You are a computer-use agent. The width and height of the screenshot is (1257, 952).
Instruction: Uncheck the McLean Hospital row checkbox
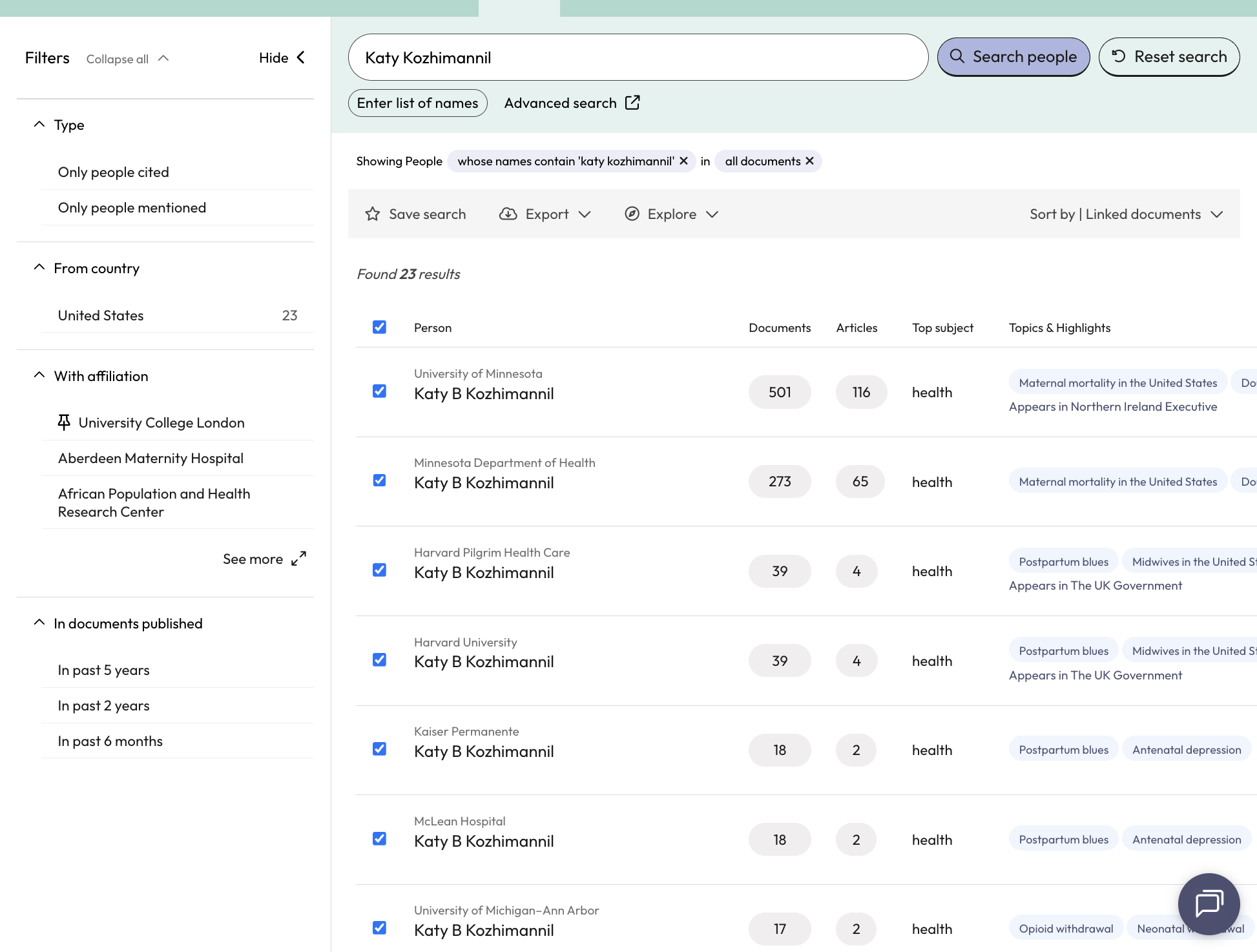[379, 838]
